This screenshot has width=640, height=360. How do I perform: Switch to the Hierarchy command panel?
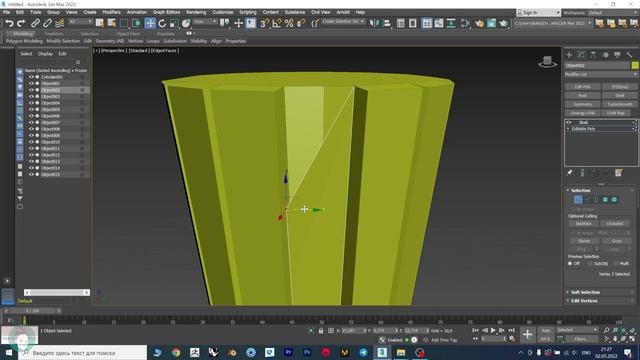(x=593, y=55)
